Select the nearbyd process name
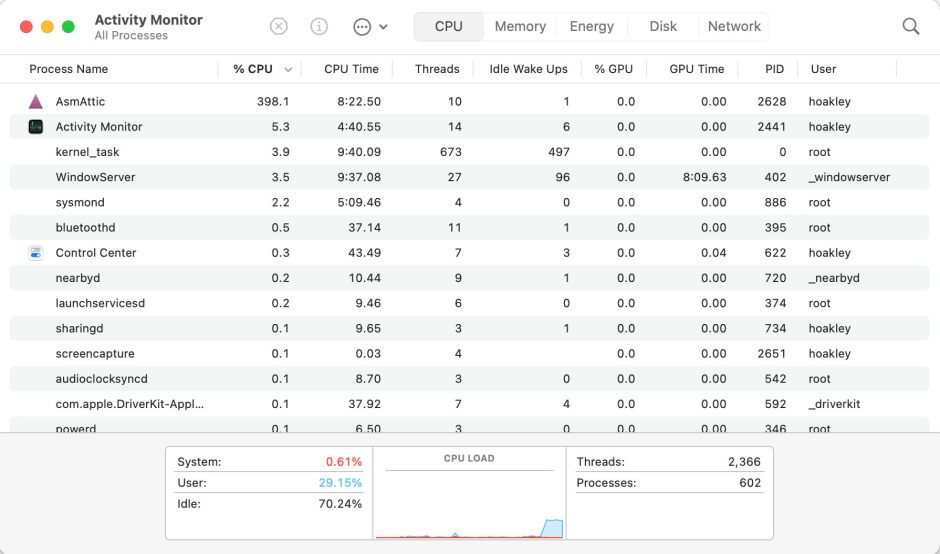The image size is (940, 554). pos(77,278)
